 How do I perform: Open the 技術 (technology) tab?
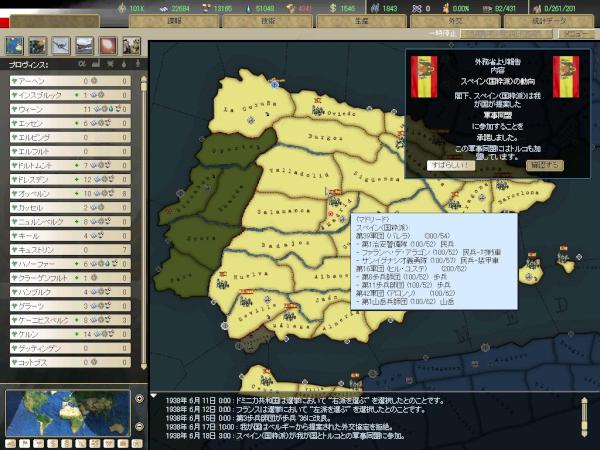pyautogui.click(x=268, y=21)
